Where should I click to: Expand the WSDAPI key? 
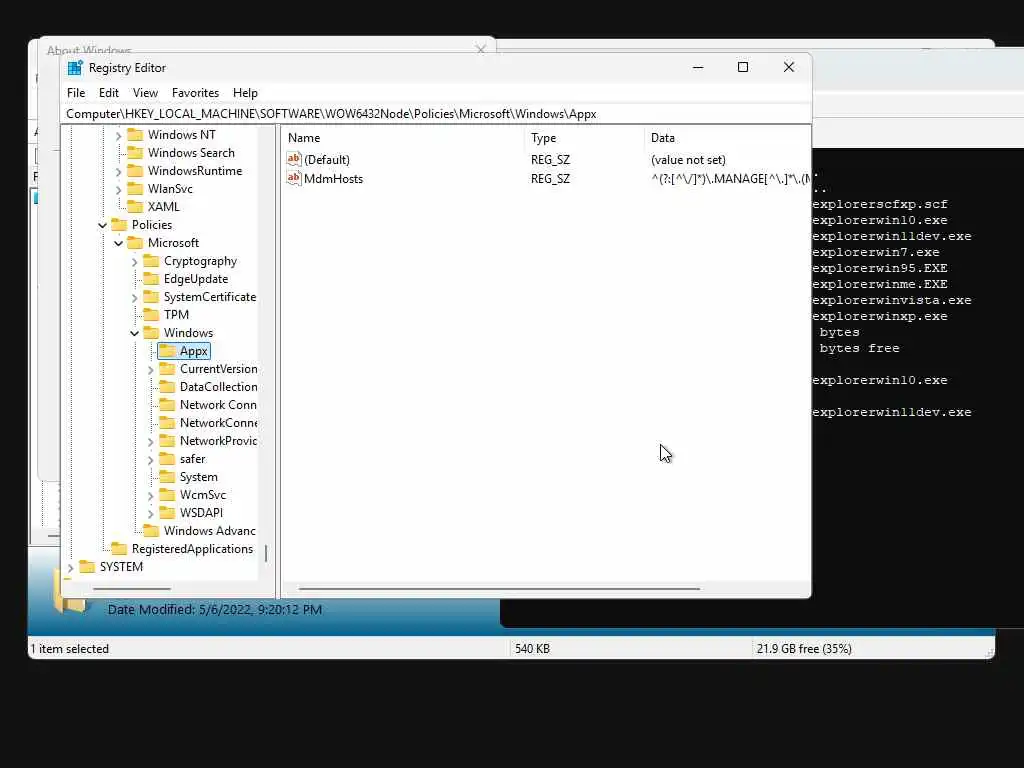click(x=151, y=514)
